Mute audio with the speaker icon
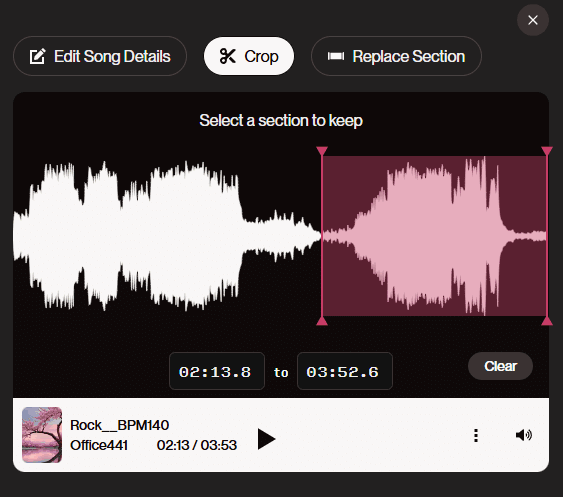The width and height of the screenshot is (563, 497). click(524, 435)
